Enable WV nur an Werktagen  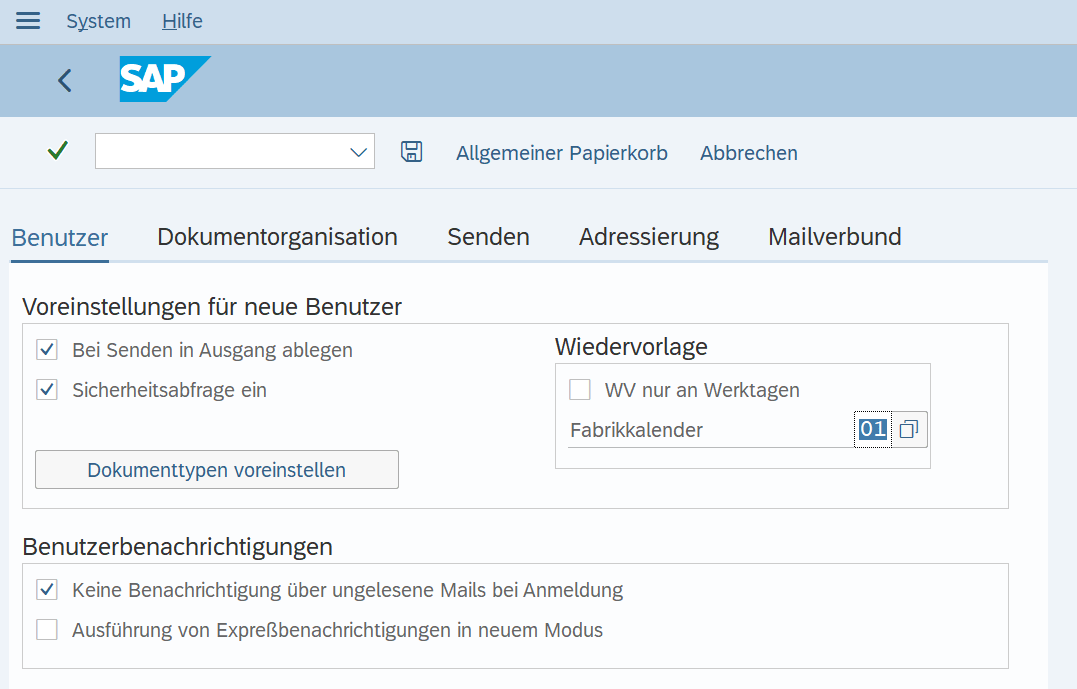pyautogui.click(x=580, y=389)
